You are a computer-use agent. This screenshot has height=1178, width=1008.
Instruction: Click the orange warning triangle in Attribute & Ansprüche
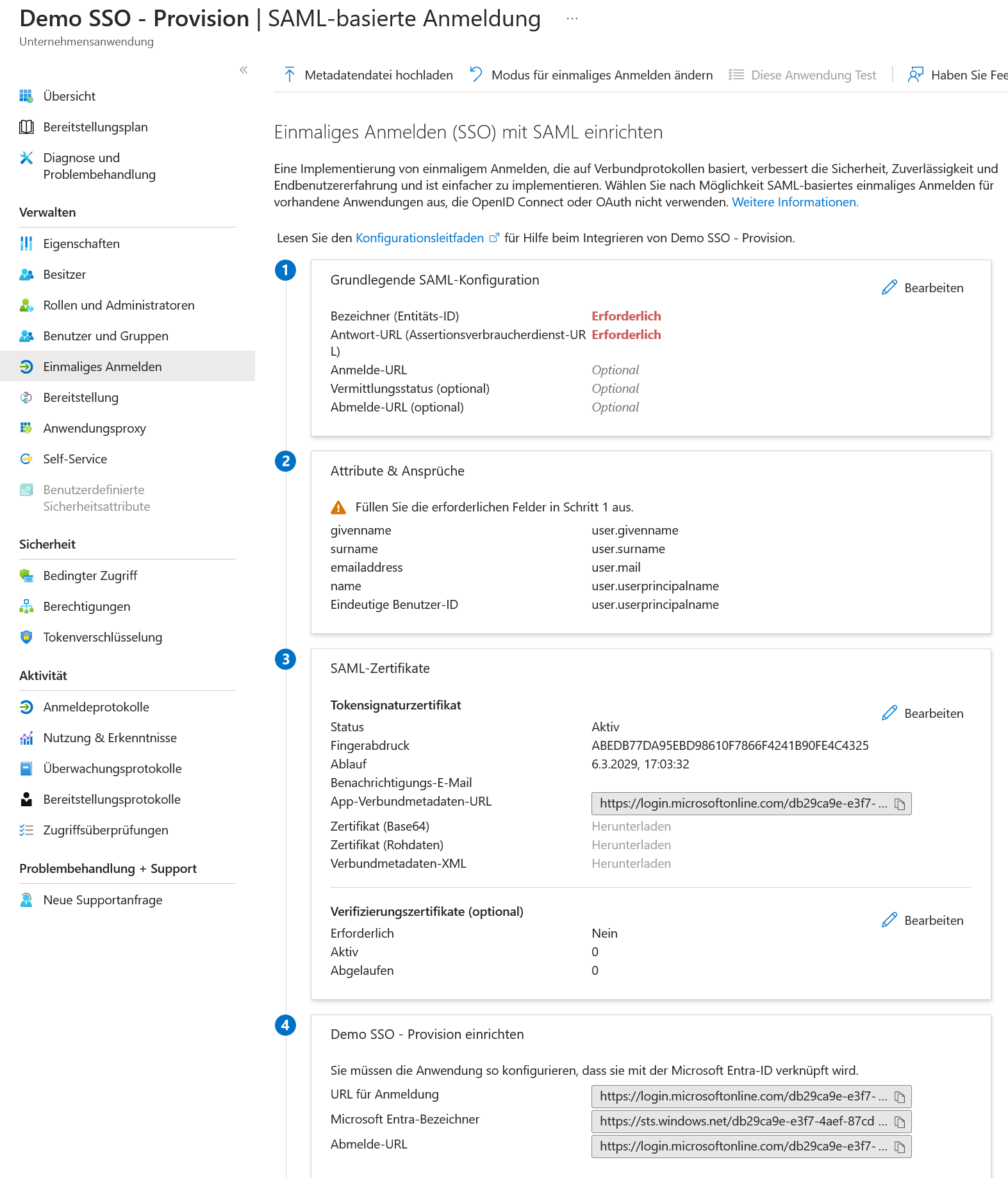pyautogui.click(x=338, y=508)
